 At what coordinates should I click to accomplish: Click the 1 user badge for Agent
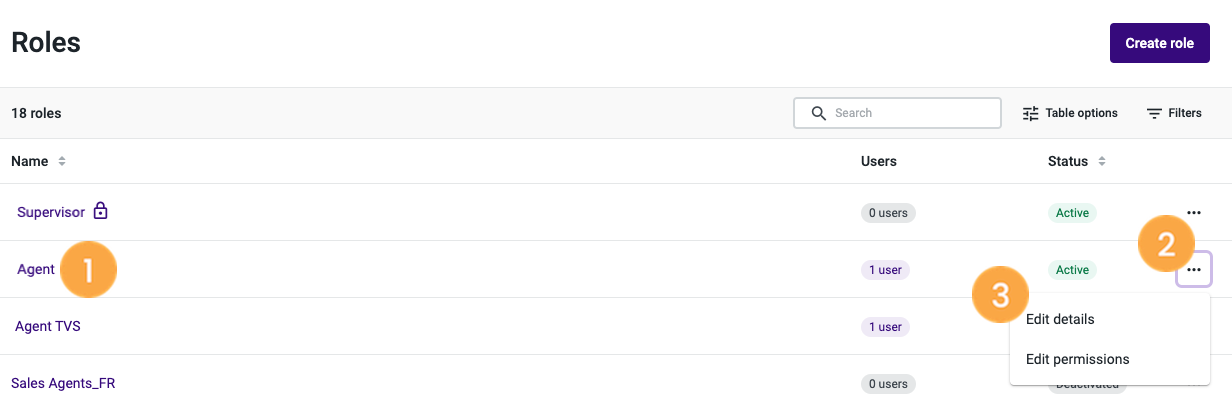click(885, 270)
